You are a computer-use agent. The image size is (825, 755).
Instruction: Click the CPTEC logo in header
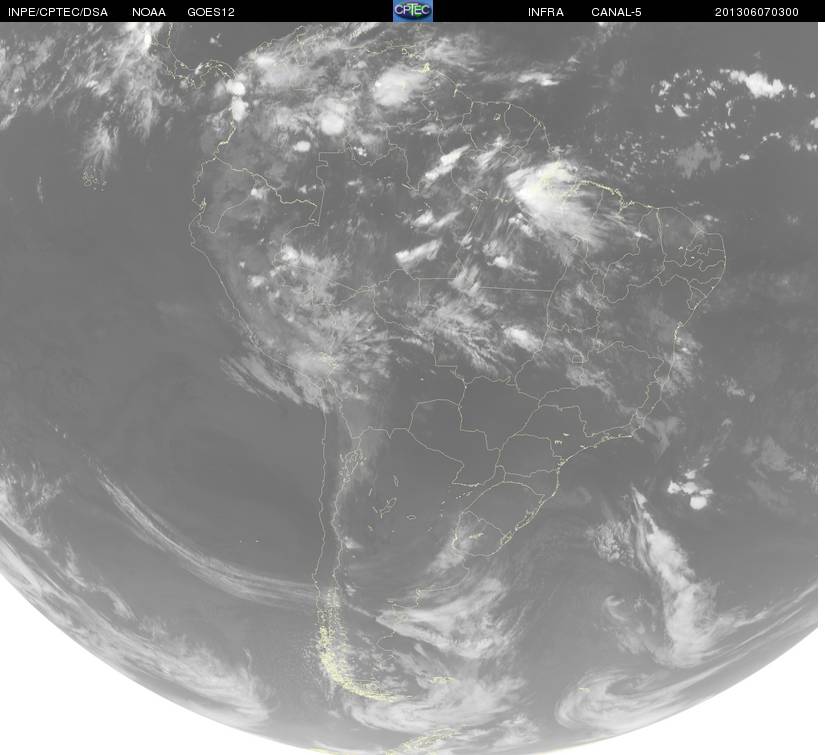point(413,11)
